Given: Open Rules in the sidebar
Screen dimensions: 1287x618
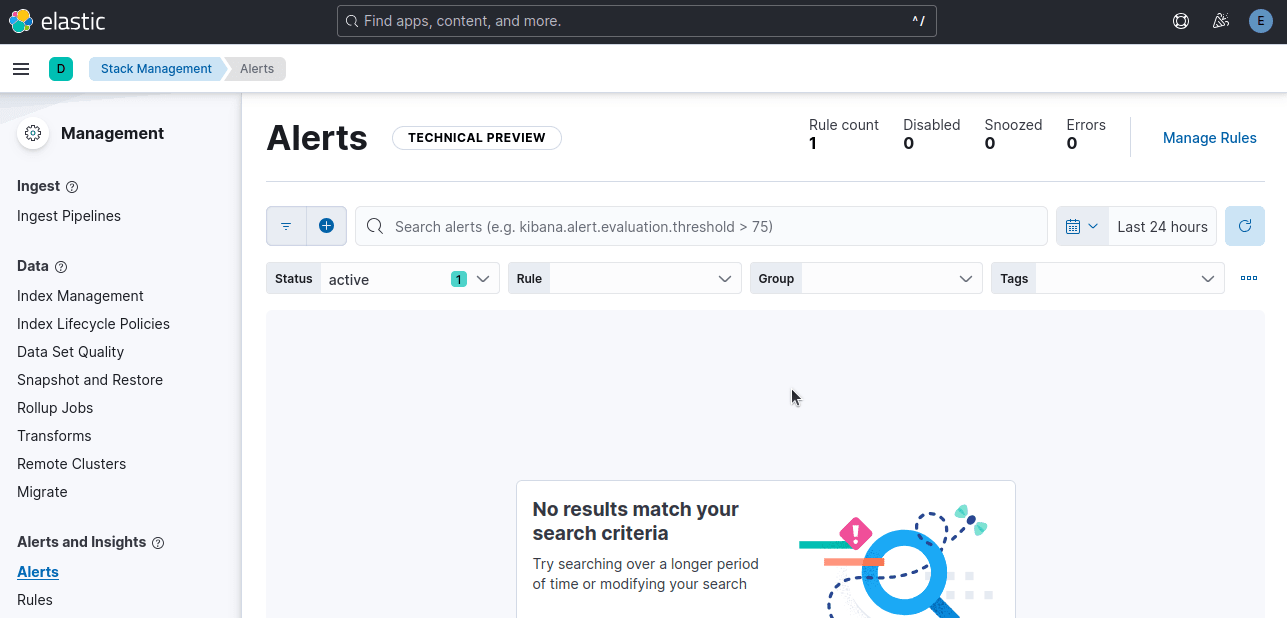Looking at the screenshot, I should pos(35,600).
